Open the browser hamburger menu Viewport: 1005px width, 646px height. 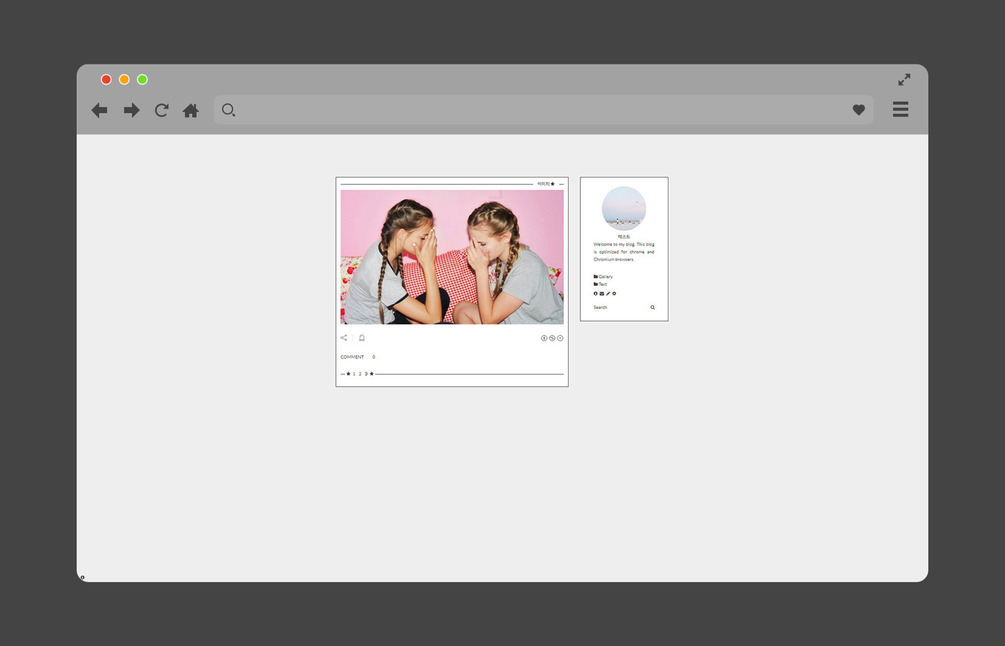[x=901, y=109]
